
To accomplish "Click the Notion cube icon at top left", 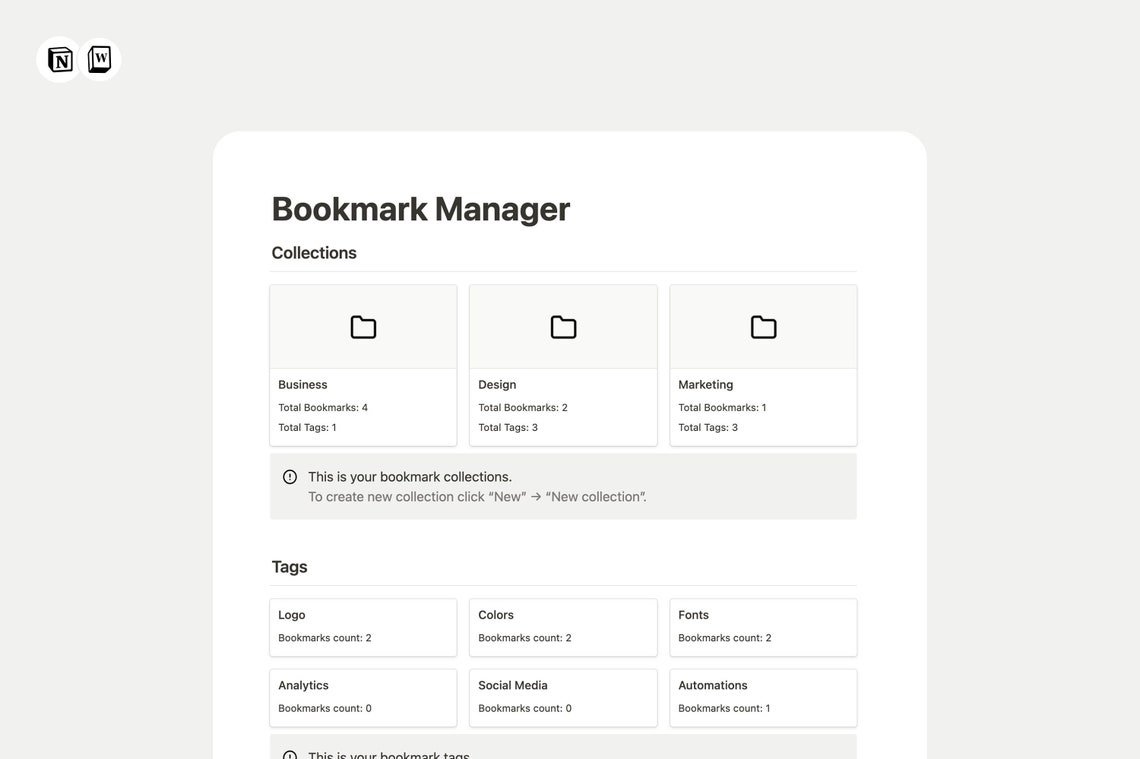I will 60,59.
